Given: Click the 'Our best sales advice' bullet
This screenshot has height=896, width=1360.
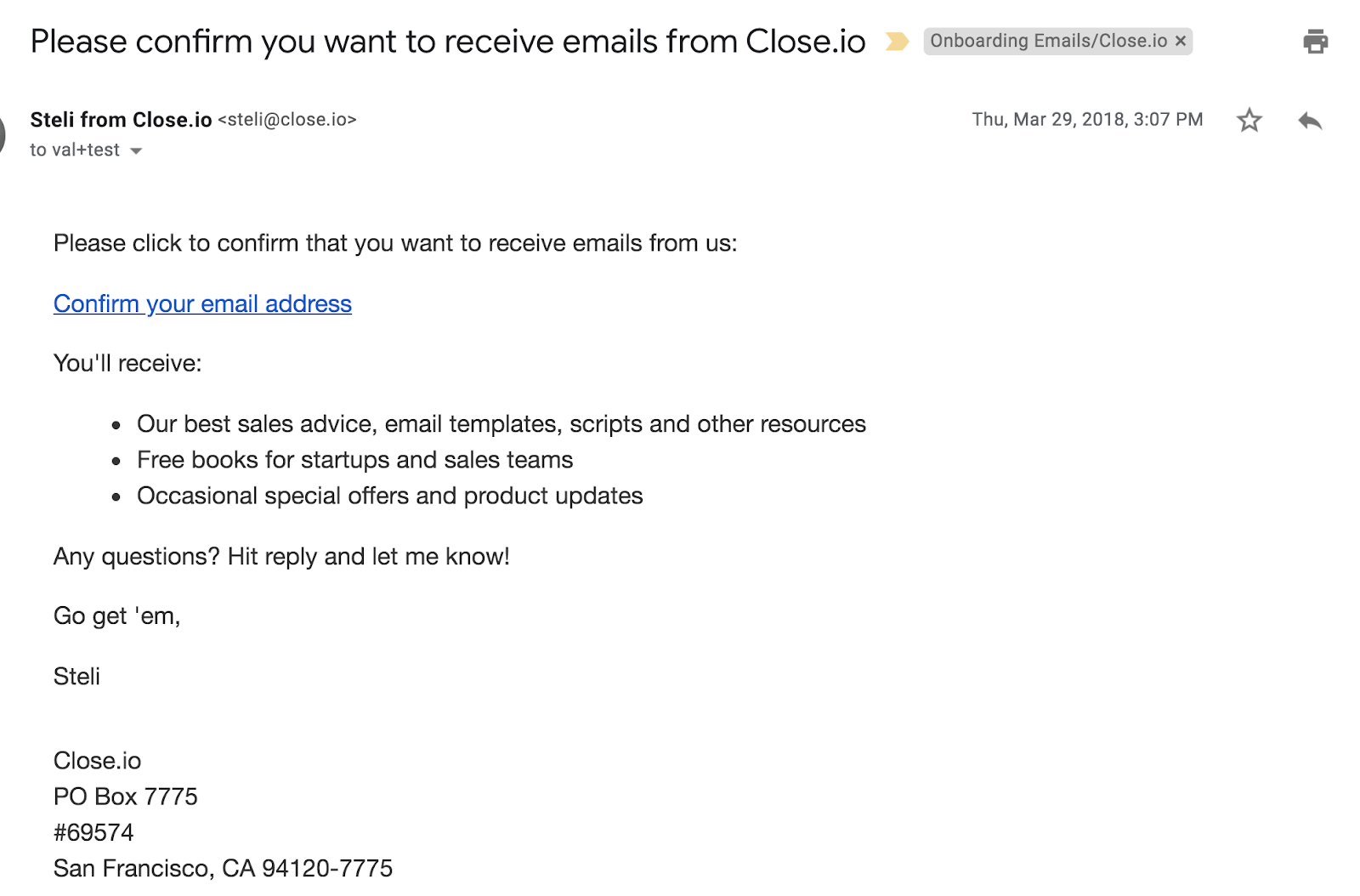Looking at the screenshot, I should 501,424.
